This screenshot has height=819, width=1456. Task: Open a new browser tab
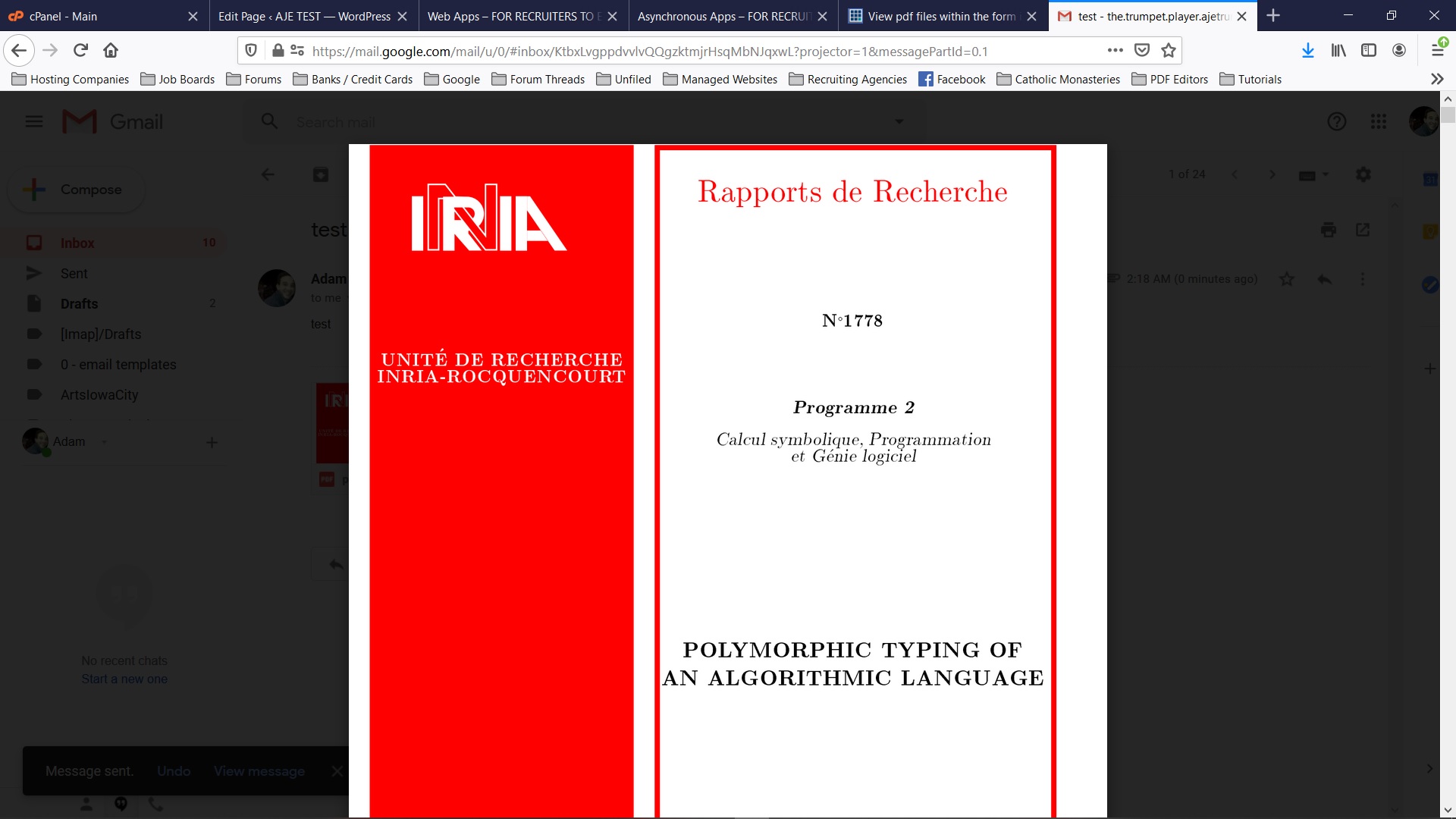pos(1273,16)
